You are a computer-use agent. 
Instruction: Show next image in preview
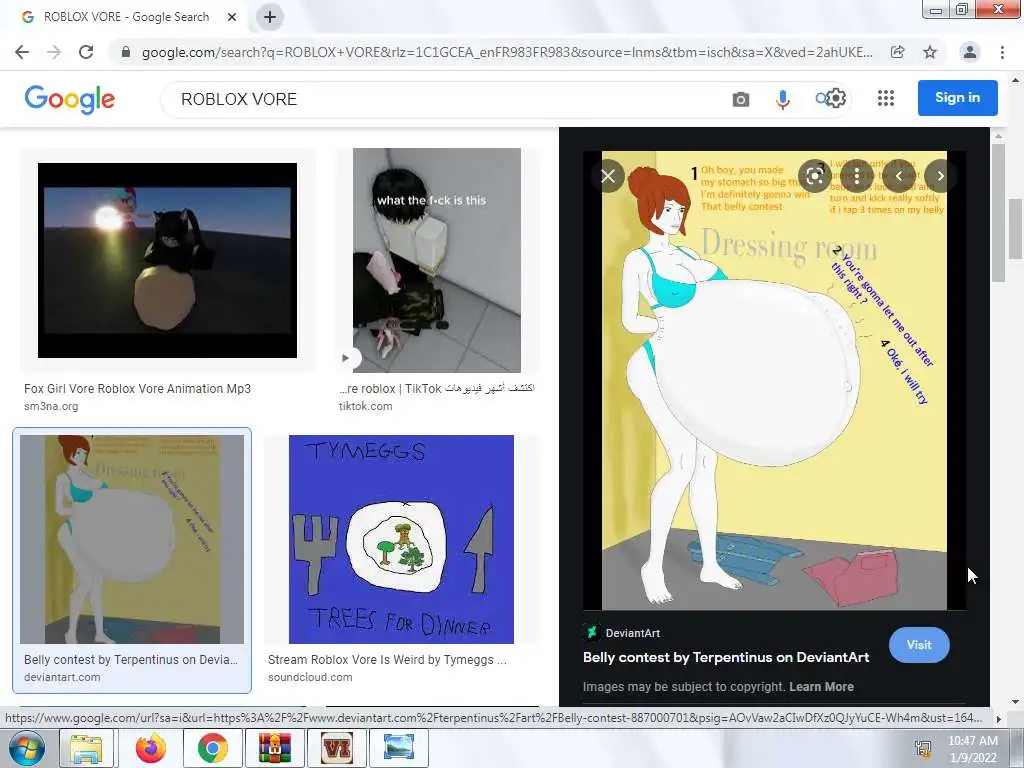tap(940, 176)
